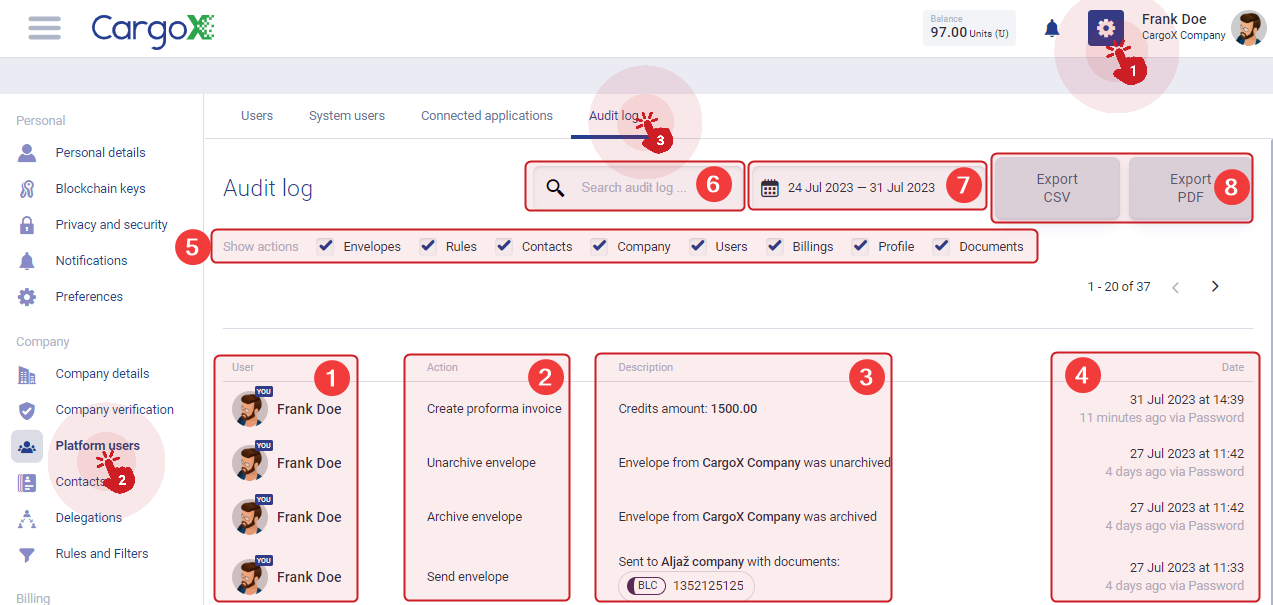Click the Description column header
Viewport: 1273px width, 605px height.
646,367
